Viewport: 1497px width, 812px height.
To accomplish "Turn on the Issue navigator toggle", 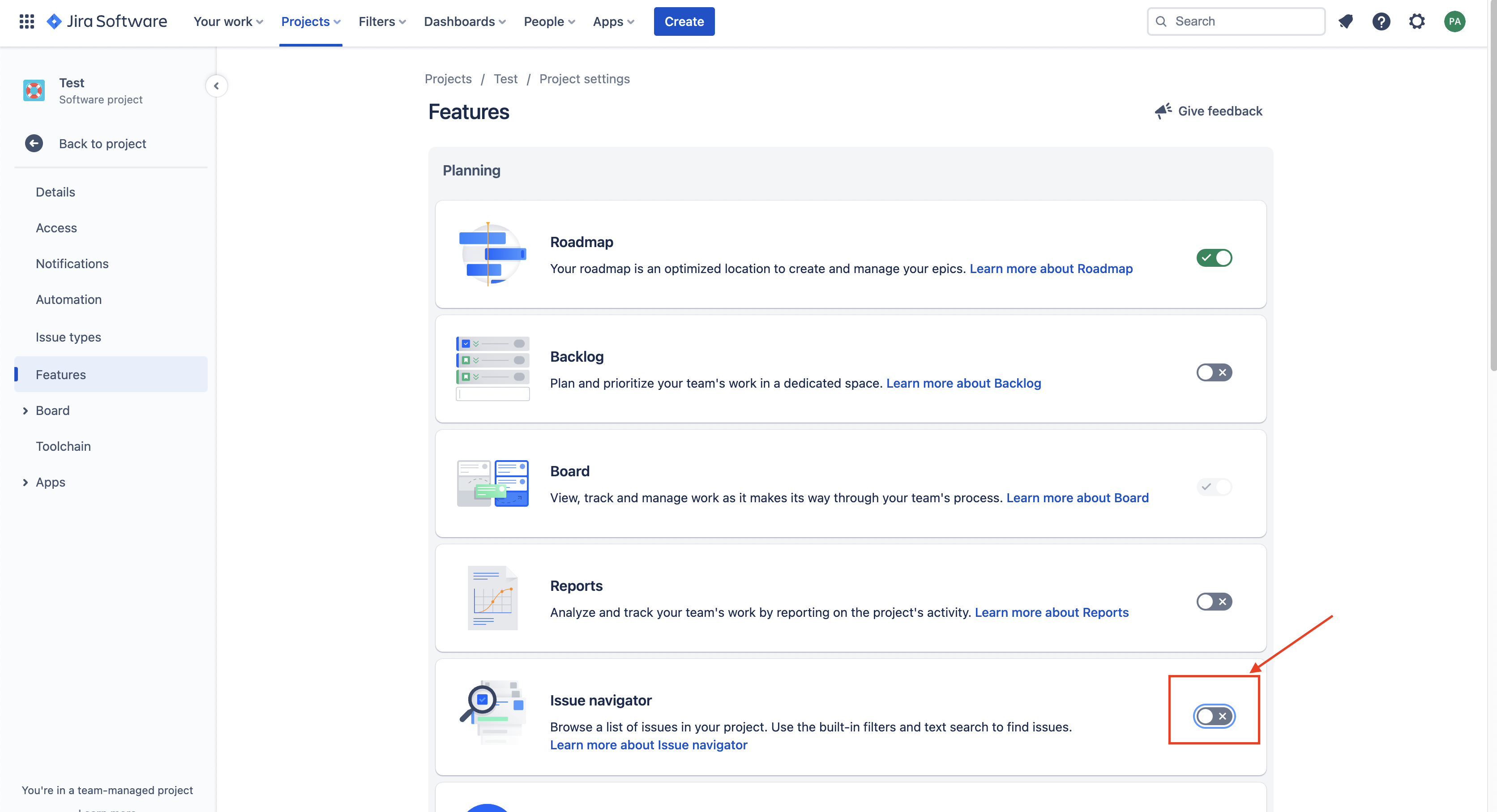I will pos(1214,716).
